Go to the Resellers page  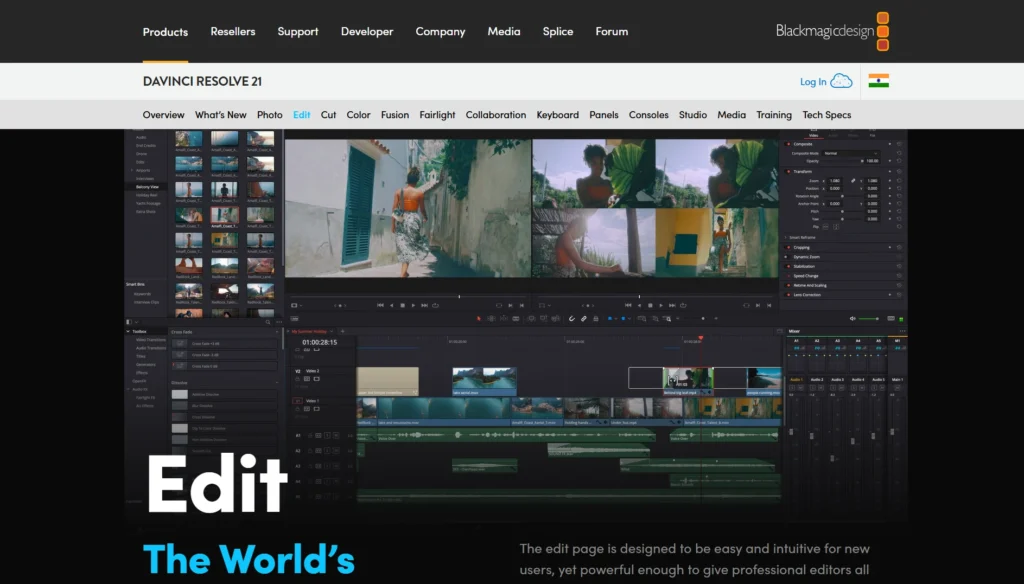click(232, 31)
